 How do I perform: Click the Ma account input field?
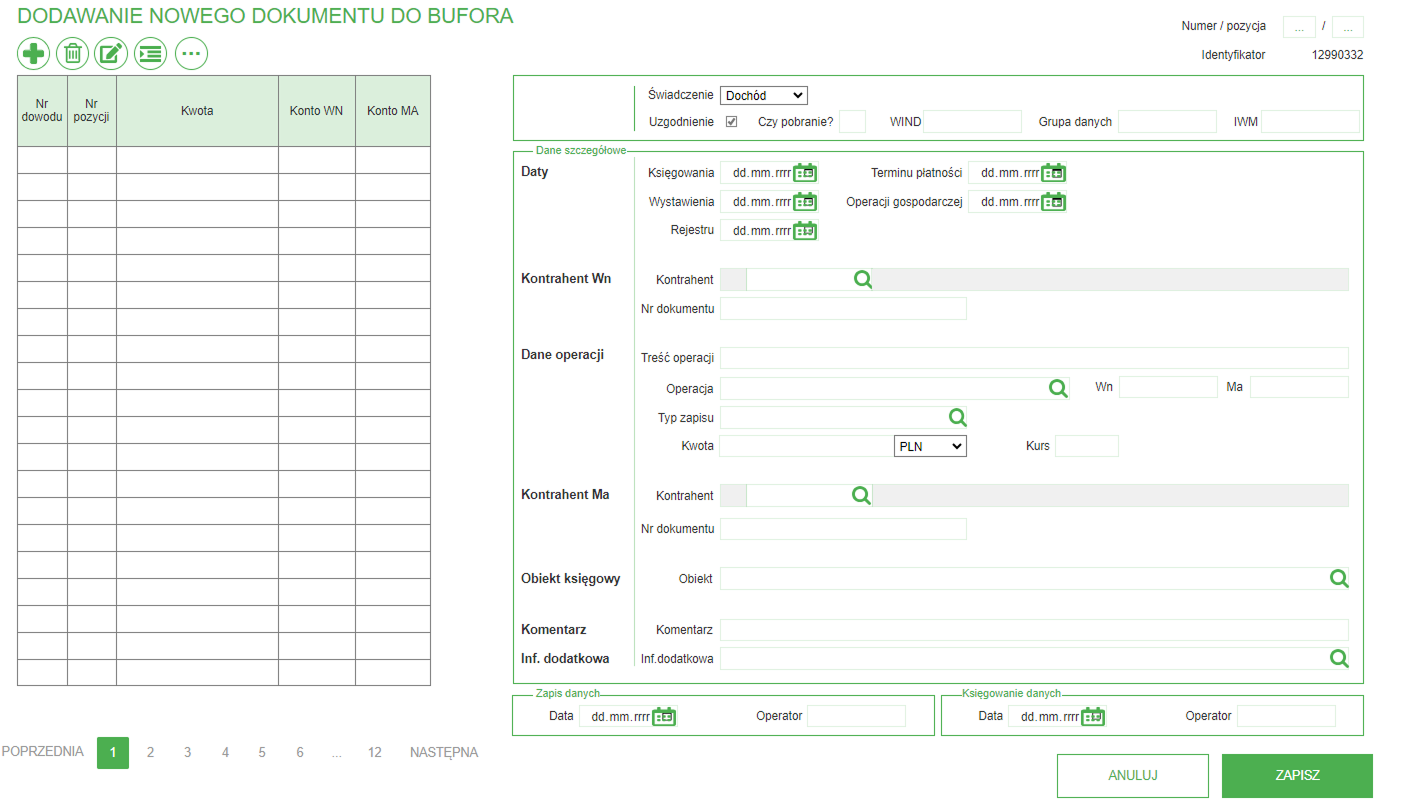(x=1299, y=387)
